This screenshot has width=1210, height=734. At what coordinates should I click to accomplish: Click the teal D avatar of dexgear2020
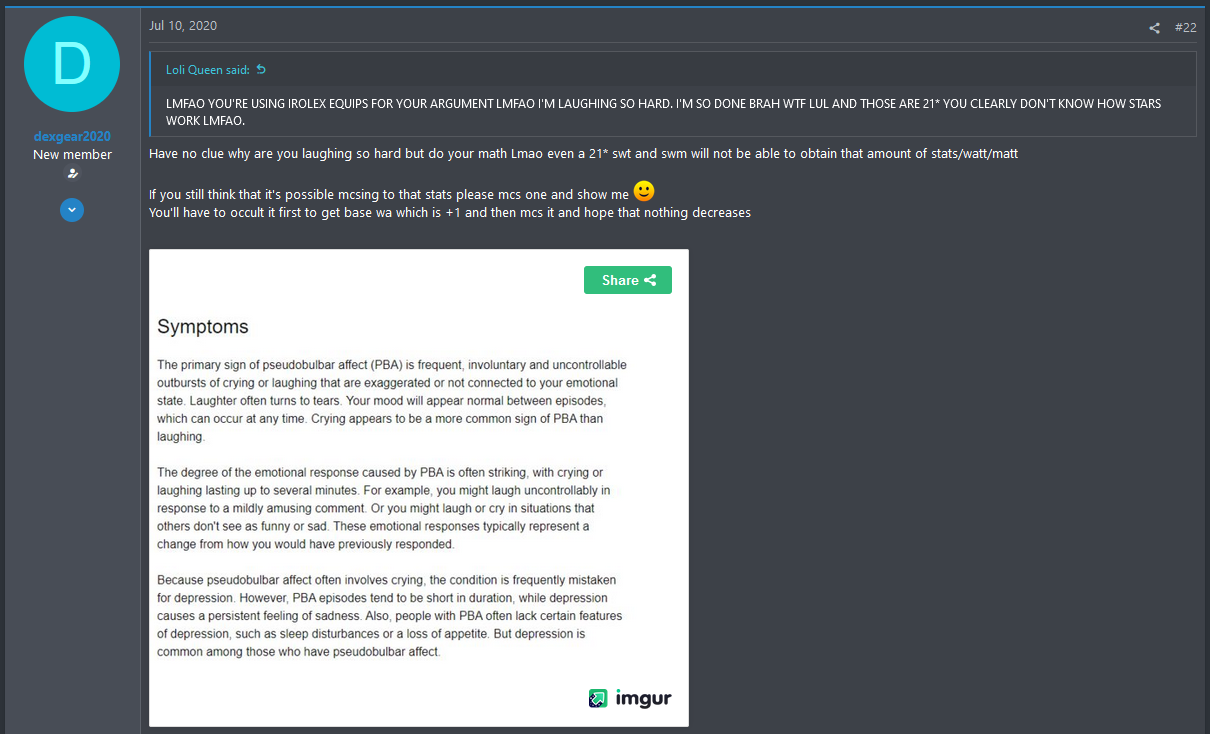(72, 64)
